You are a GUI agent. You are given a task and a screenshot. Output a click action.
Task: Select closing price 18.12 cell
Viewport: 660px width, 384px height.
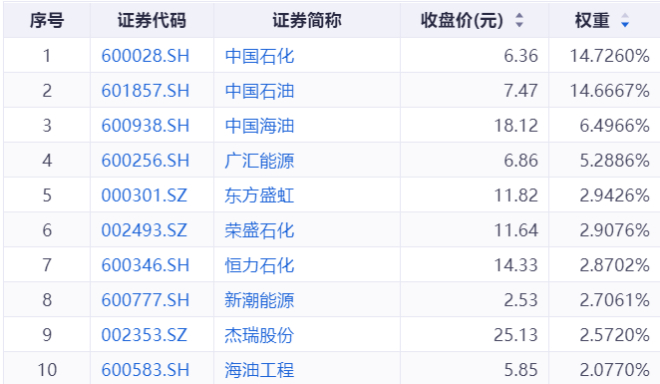[x=516, y=125]
